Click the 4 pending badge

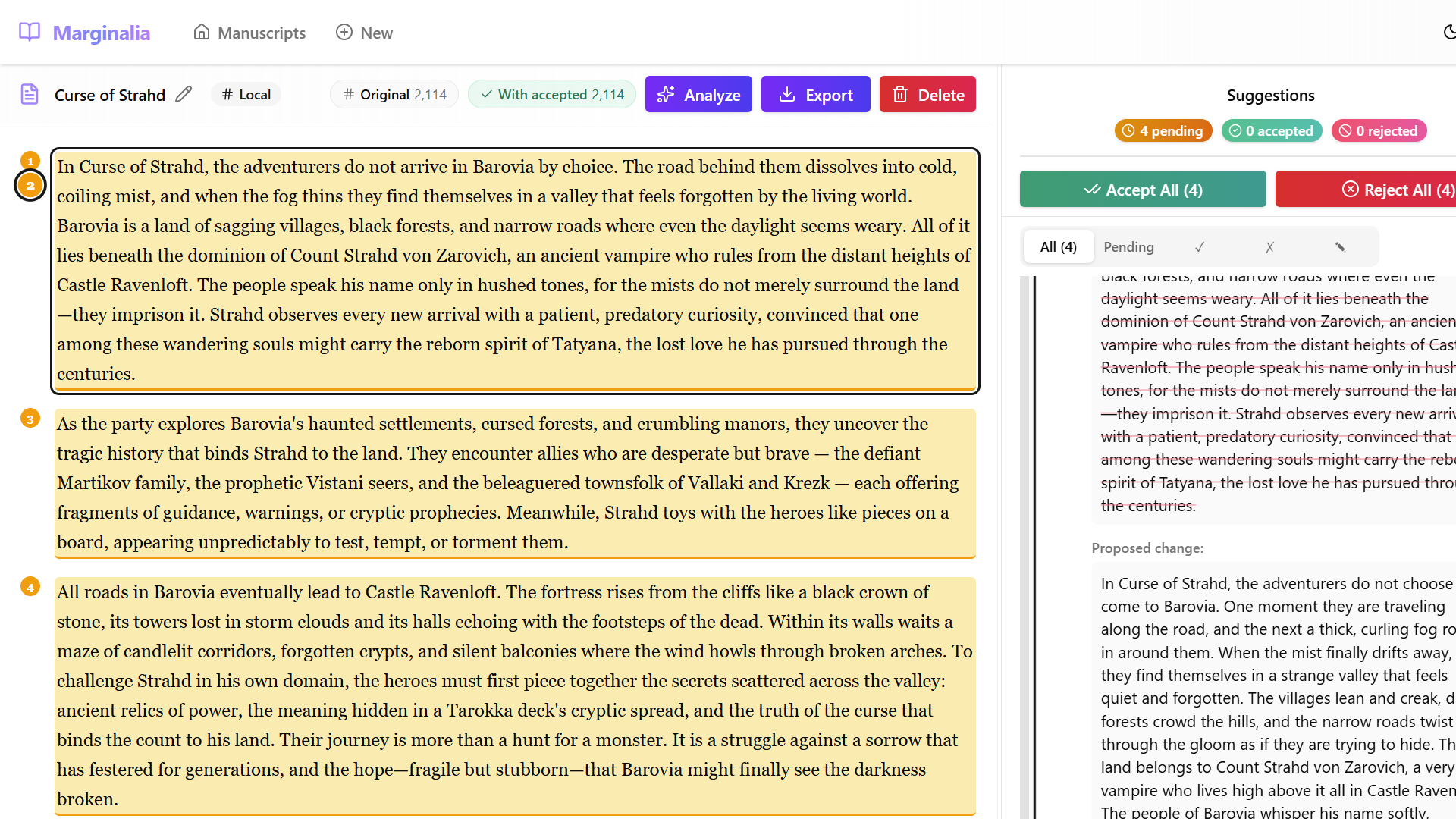1163,130
